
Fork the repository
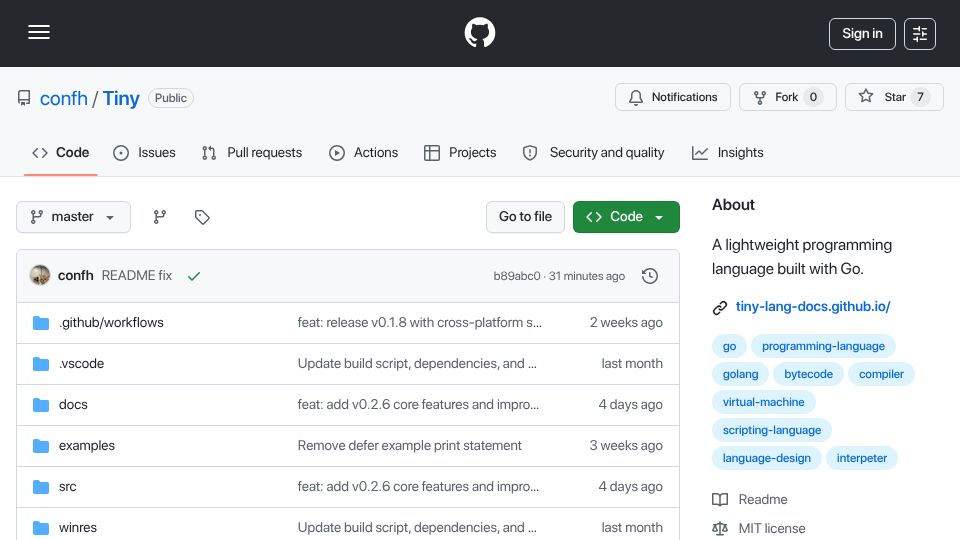(x=787, y=97)
